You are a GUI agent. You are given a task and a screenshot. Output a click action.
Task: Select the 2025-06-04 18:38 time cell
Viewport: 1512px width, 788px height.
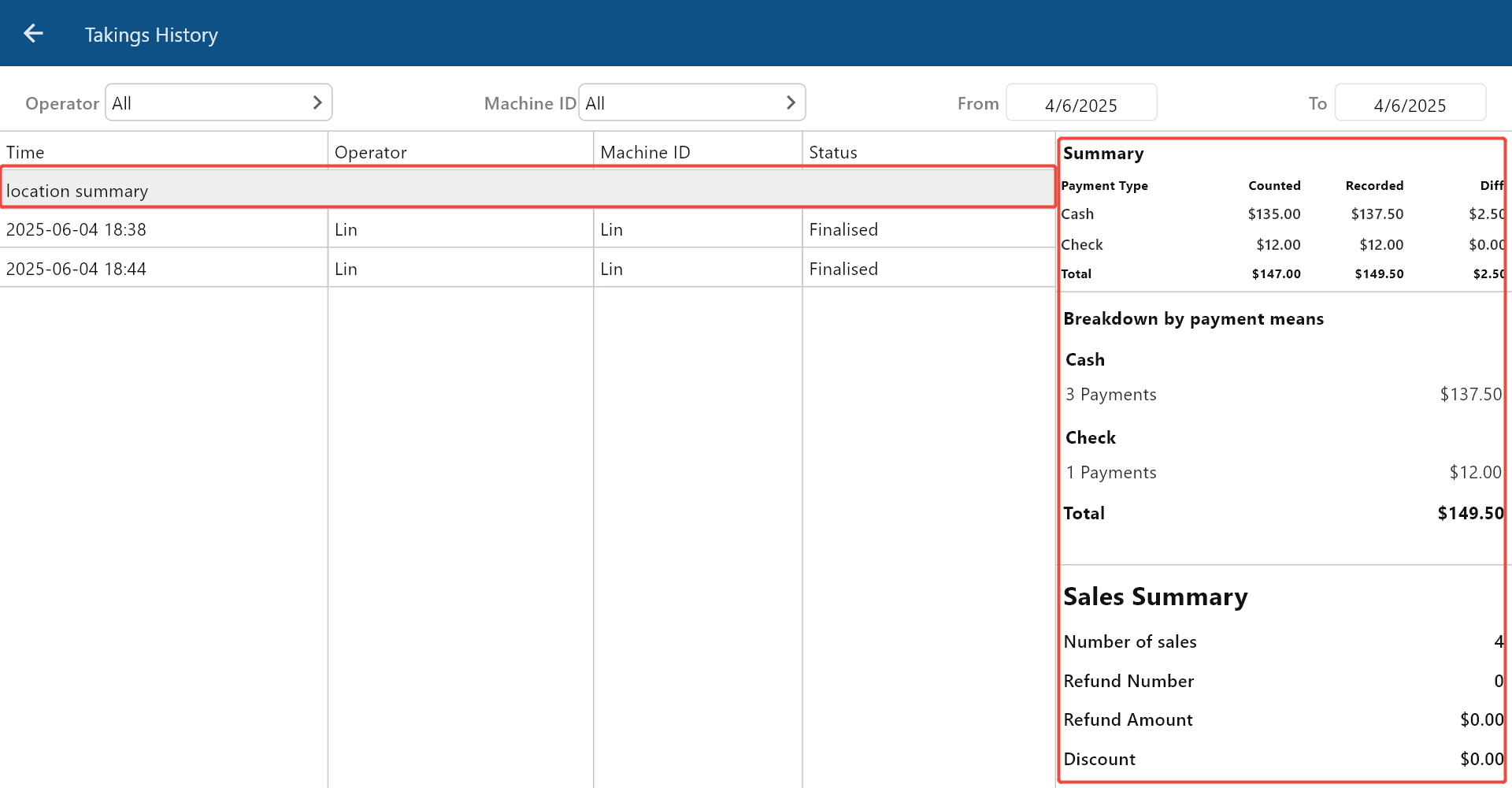[76, 229]
